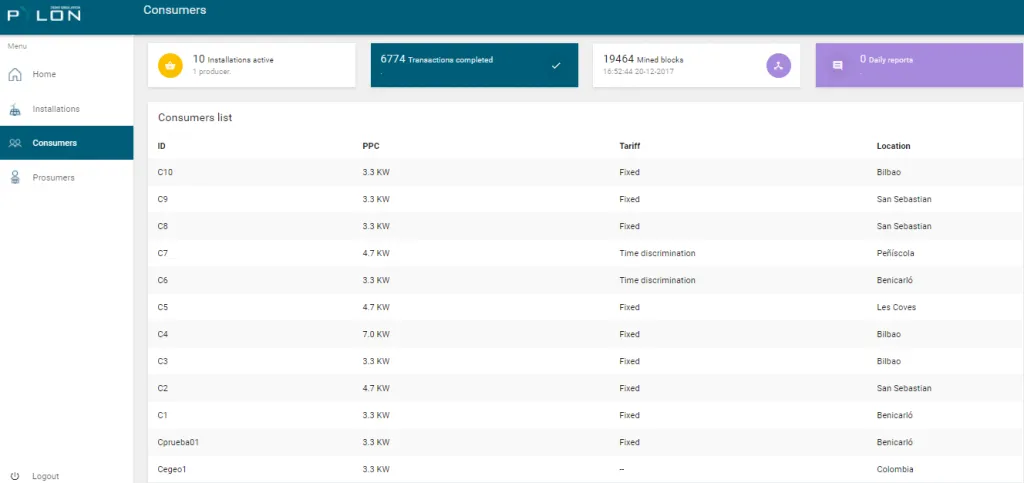Click the Les Coves location cell

point(896,307)
